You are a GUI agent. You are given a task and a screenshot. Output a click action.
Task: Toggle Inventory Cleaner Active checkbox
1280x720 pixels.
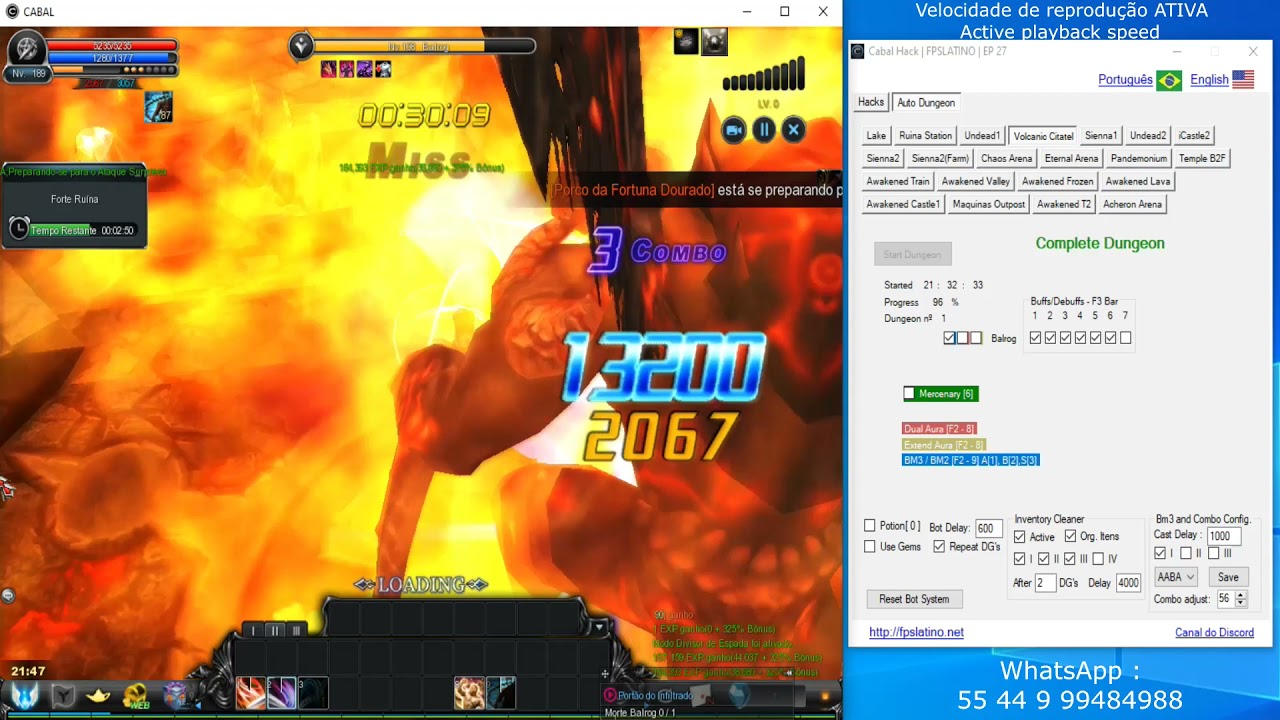tap(1020, 537)
